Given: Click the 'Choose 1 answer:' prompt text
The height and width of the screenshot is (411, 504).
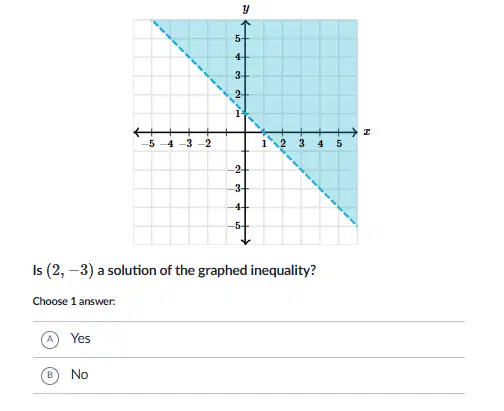Looking at the screenshot, I should click(x=74, y=301).
